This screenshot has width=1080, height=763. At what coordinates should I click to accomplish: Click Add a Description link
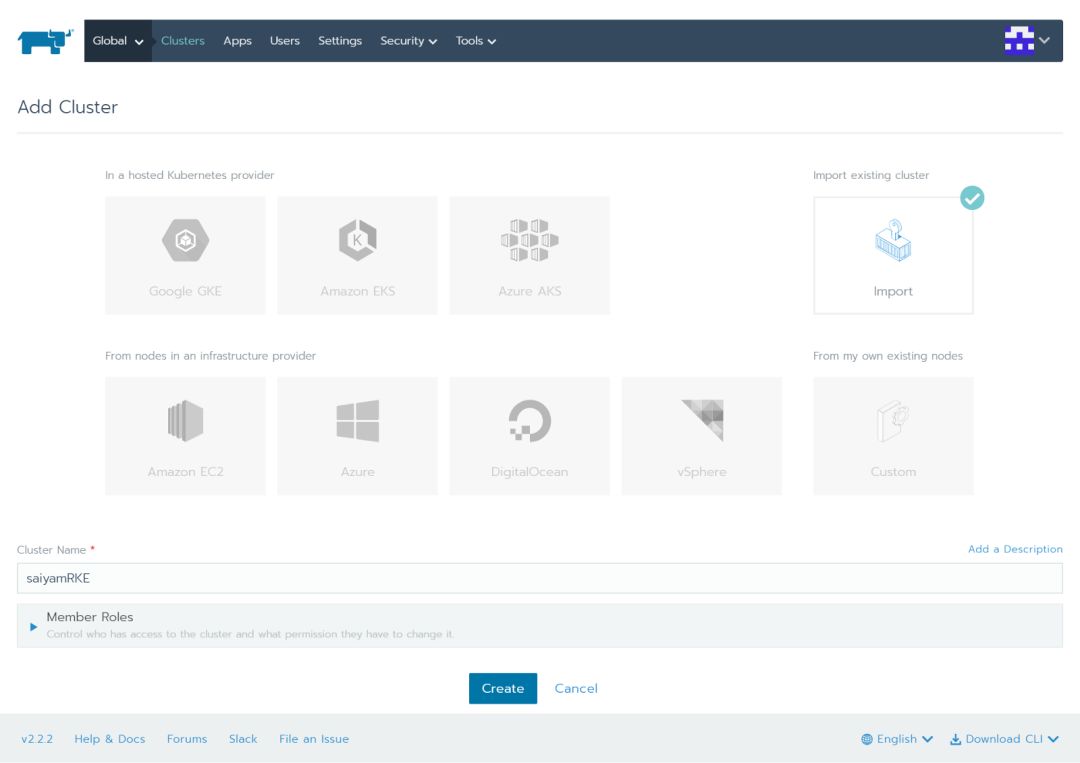tap(1015, 549)
